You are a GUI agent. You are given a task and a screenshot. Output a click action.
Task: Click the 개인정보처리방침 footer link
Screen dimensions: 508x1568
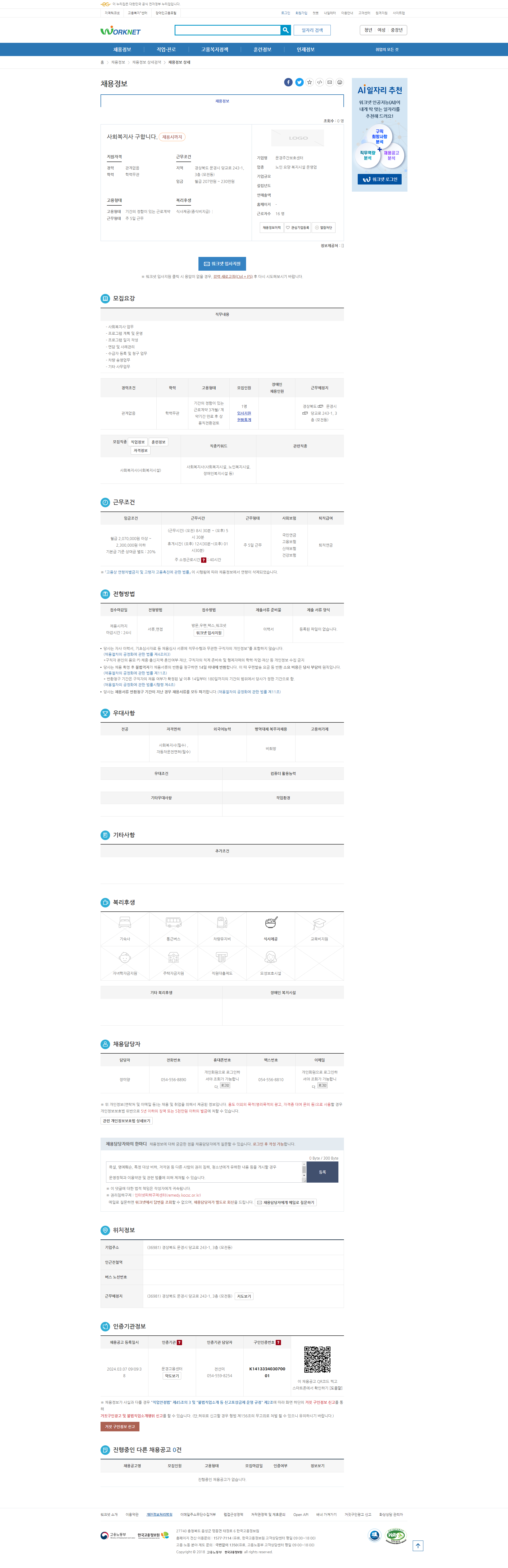(159, 1514)
